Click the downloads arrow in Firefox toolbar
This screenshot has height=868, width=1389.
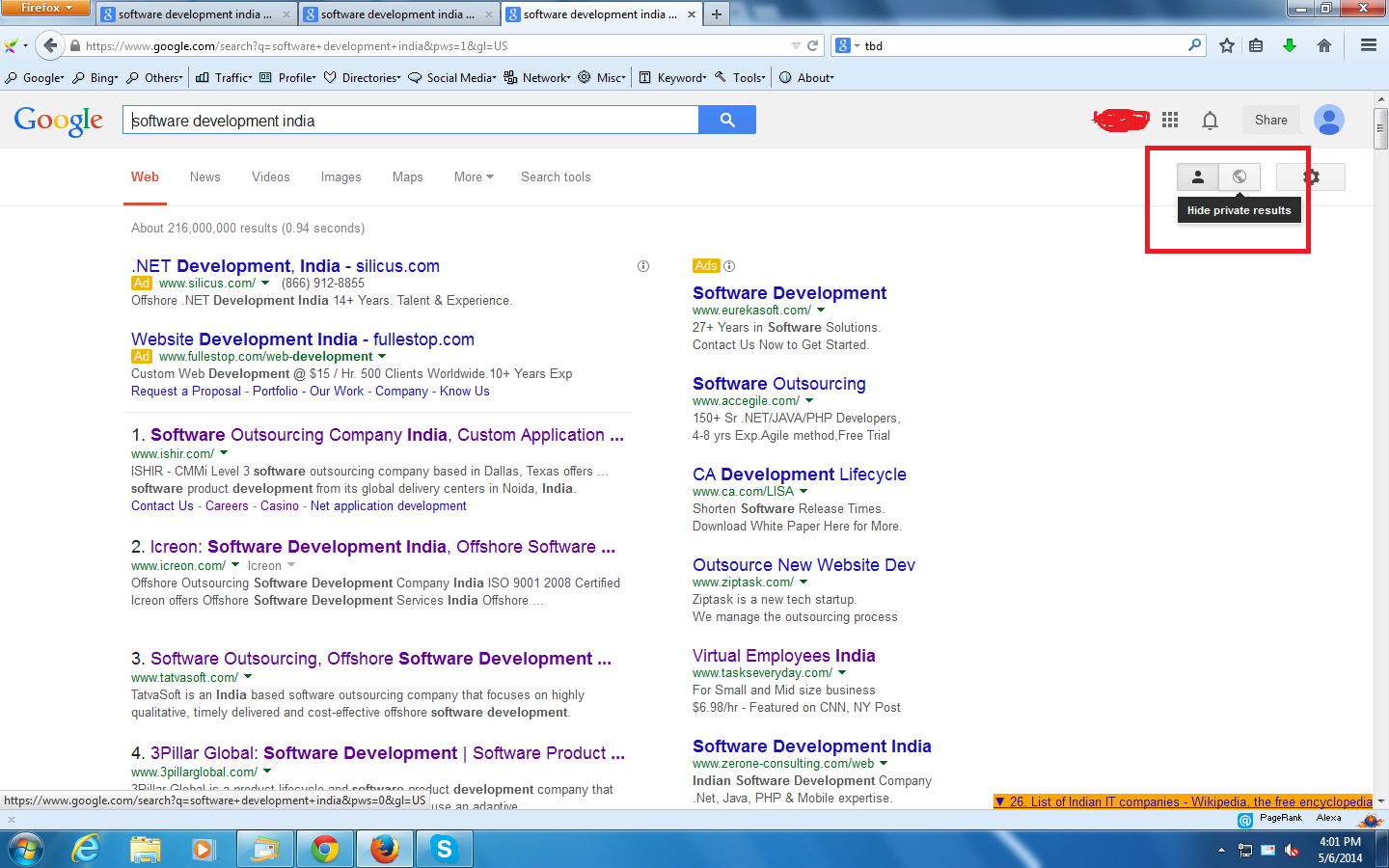[x=1290, y=44]
